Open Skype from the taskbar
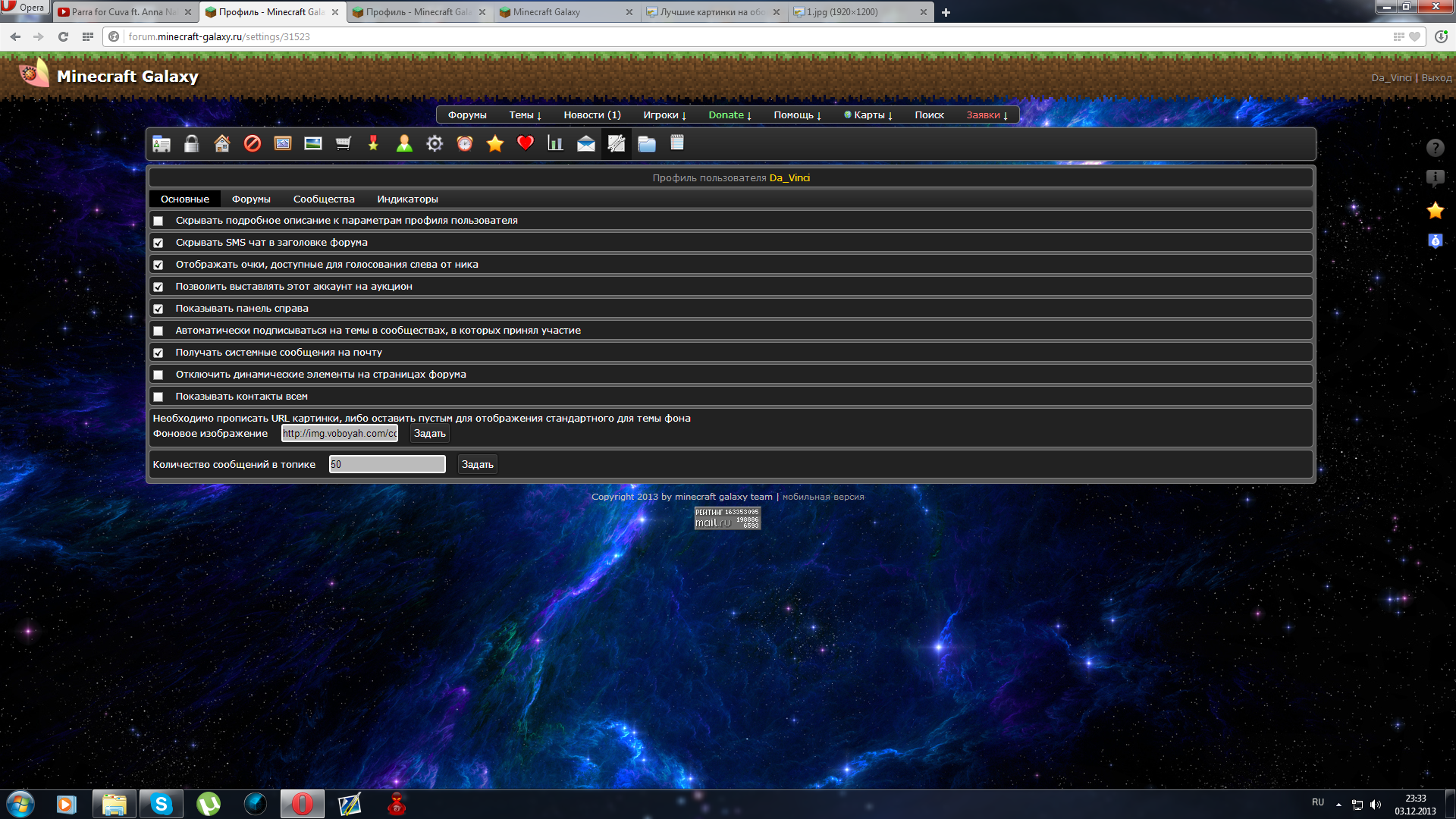 click(162, 804)
